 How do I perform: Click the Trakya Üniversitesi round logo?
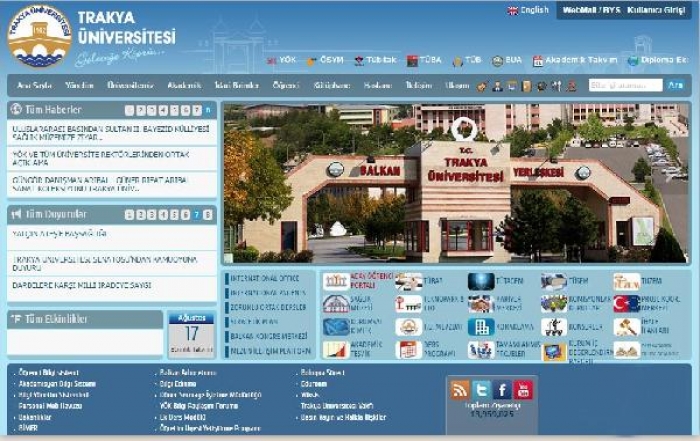(39, 37)
